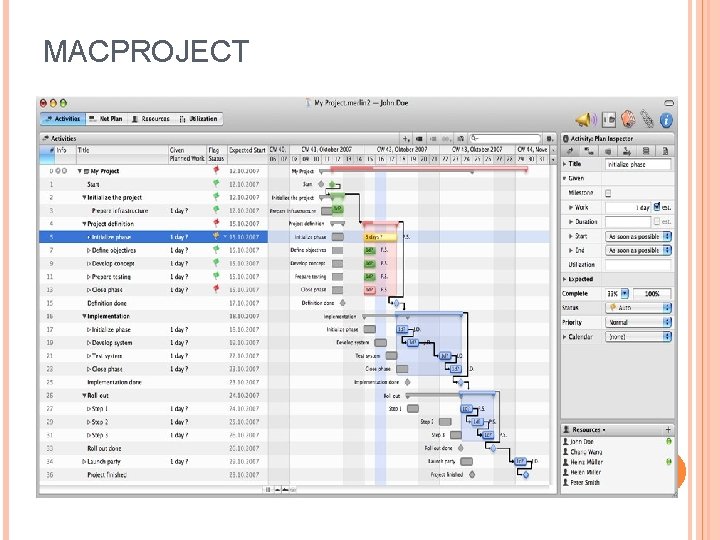Open the blue info inspector icon
This screenshot has height=540, width=720.
coord(666,120)
